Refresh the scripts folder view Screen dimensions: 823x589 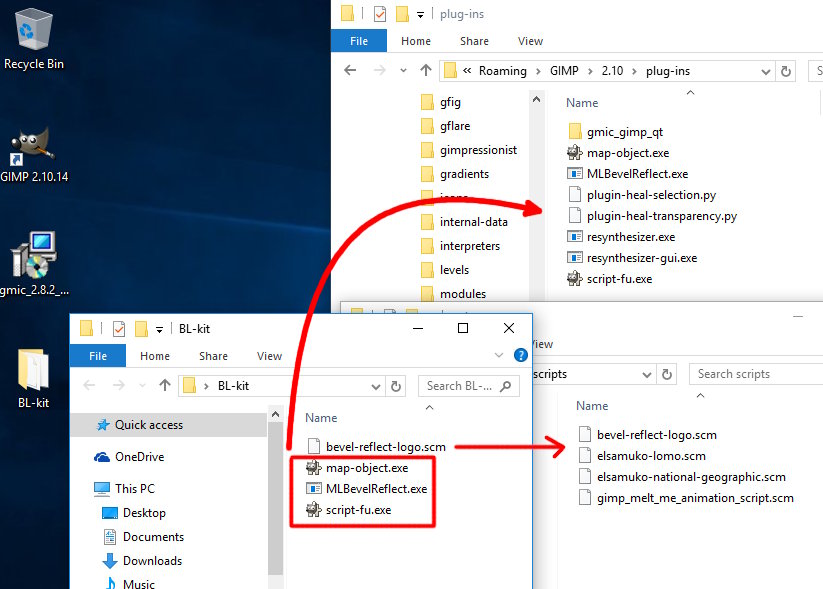tap(667, 374)
